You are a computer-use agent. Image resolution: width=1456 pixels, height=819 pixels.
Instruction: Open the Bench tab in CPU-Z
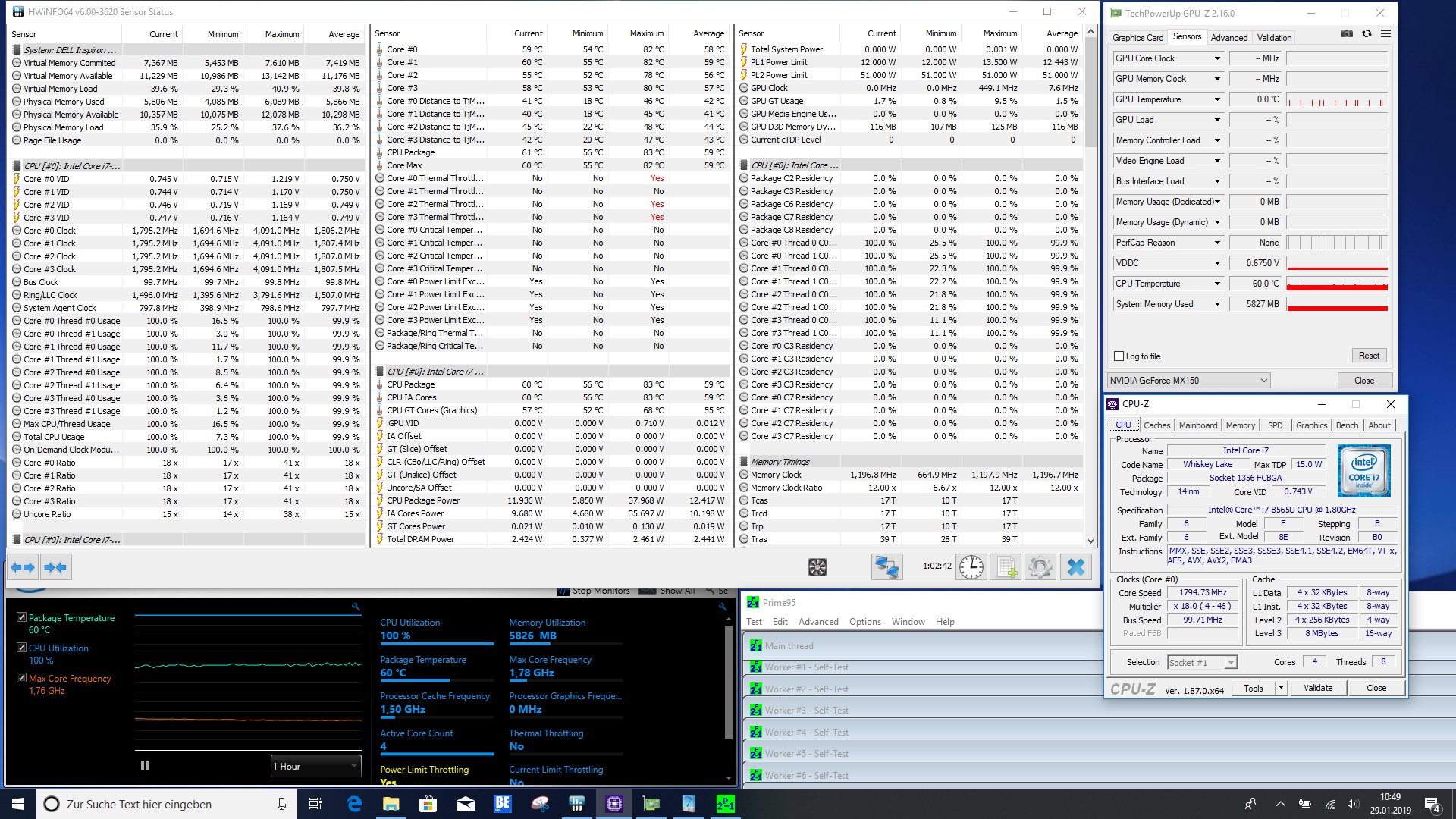coord(1347,425)
